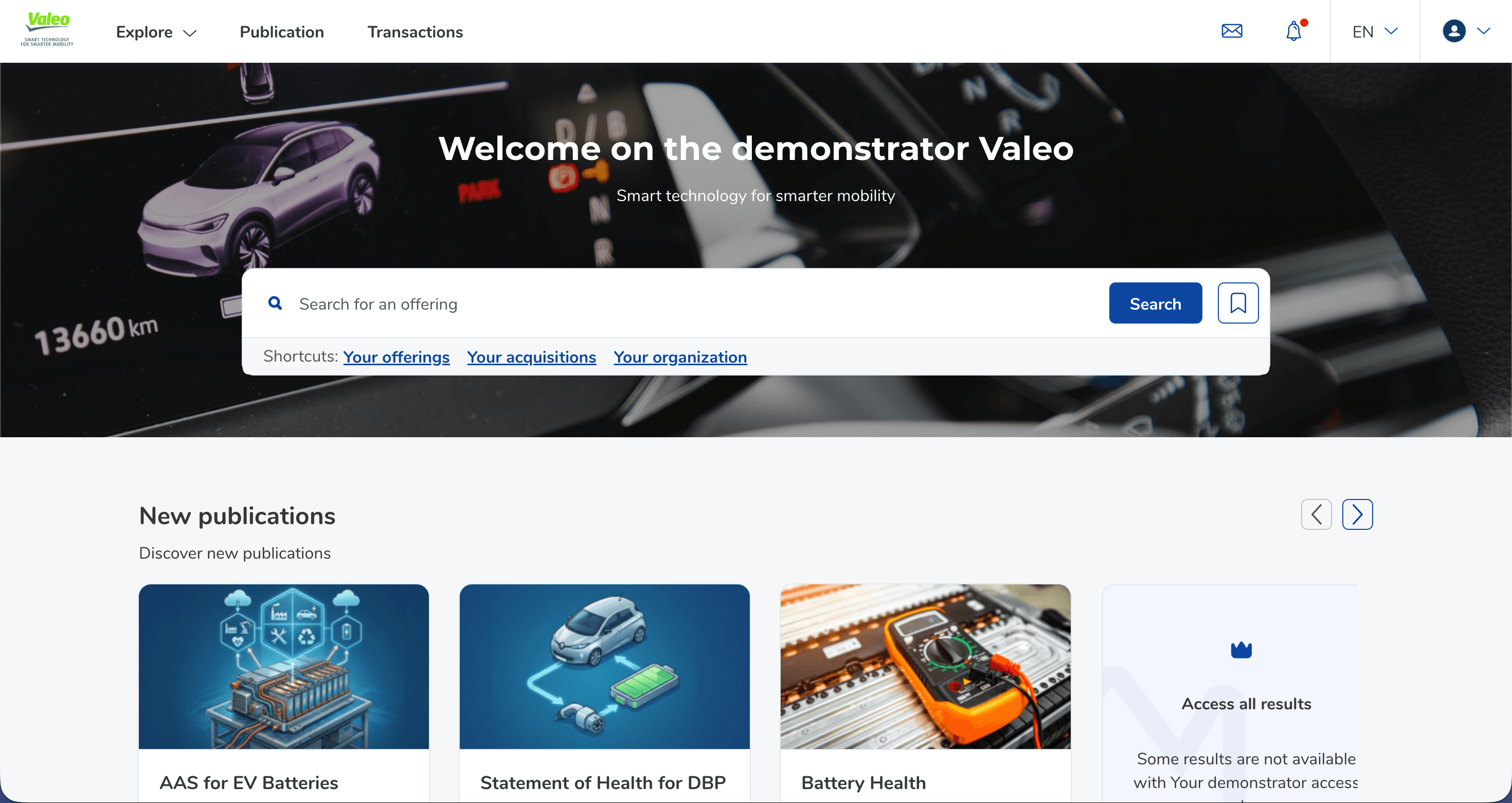The height and width of the screenshot is (803, 1512).
Task: Click the red notification dot on the bell
Action: pos(1304,23)
